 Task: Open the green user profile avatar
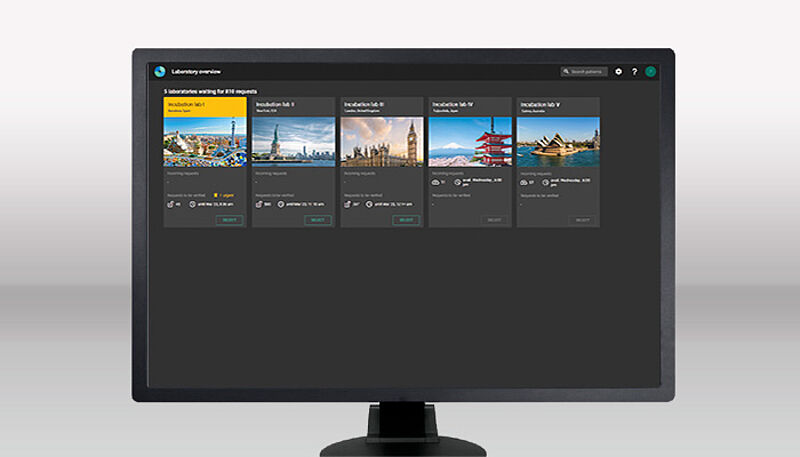(x=650, y=72)
